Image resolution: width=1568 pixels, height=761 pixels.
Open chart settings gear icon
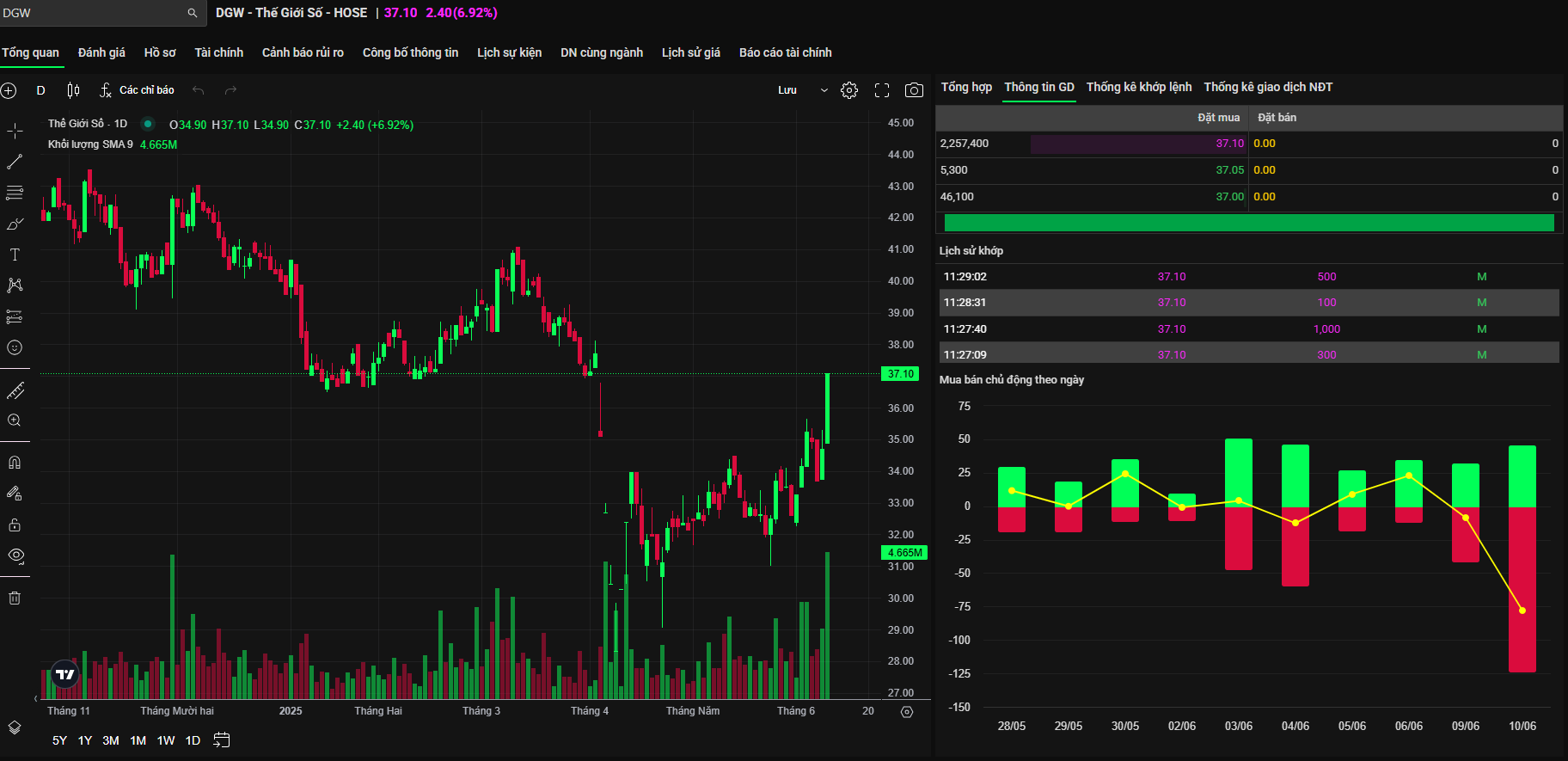pyautogui.click(x=849, y=90)
